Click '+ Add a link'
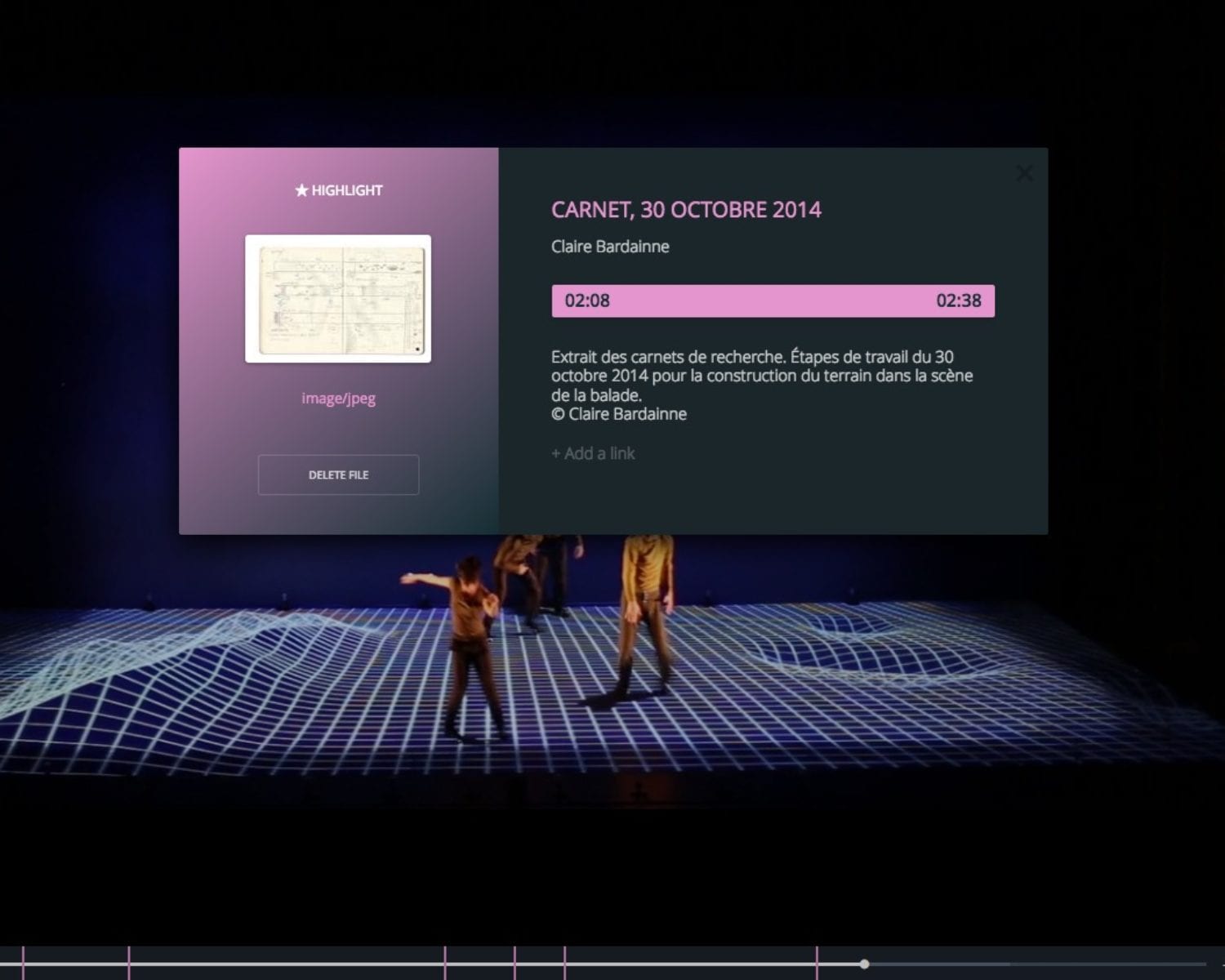 (593, 453)
